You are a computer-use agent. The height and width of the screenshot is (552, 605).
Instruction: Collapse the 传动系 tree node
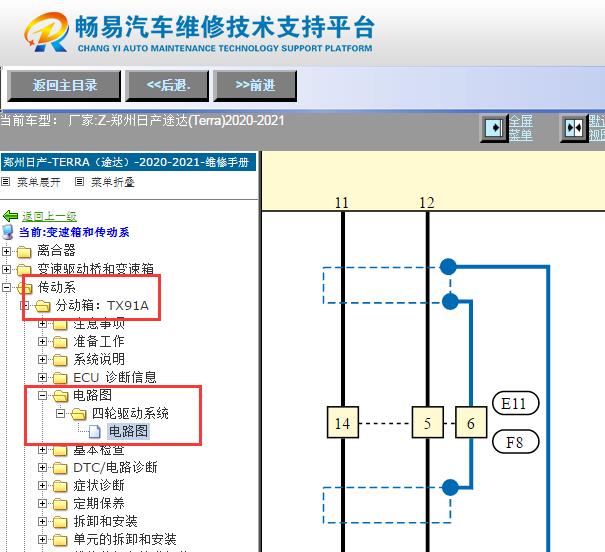coord(6,287)
